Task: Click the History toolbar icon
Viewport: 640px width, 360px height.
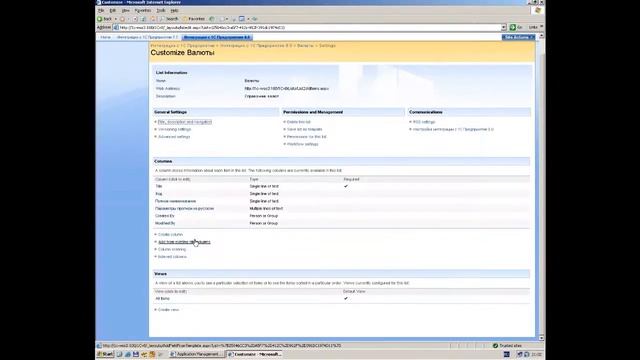Action: pos(212,19)
